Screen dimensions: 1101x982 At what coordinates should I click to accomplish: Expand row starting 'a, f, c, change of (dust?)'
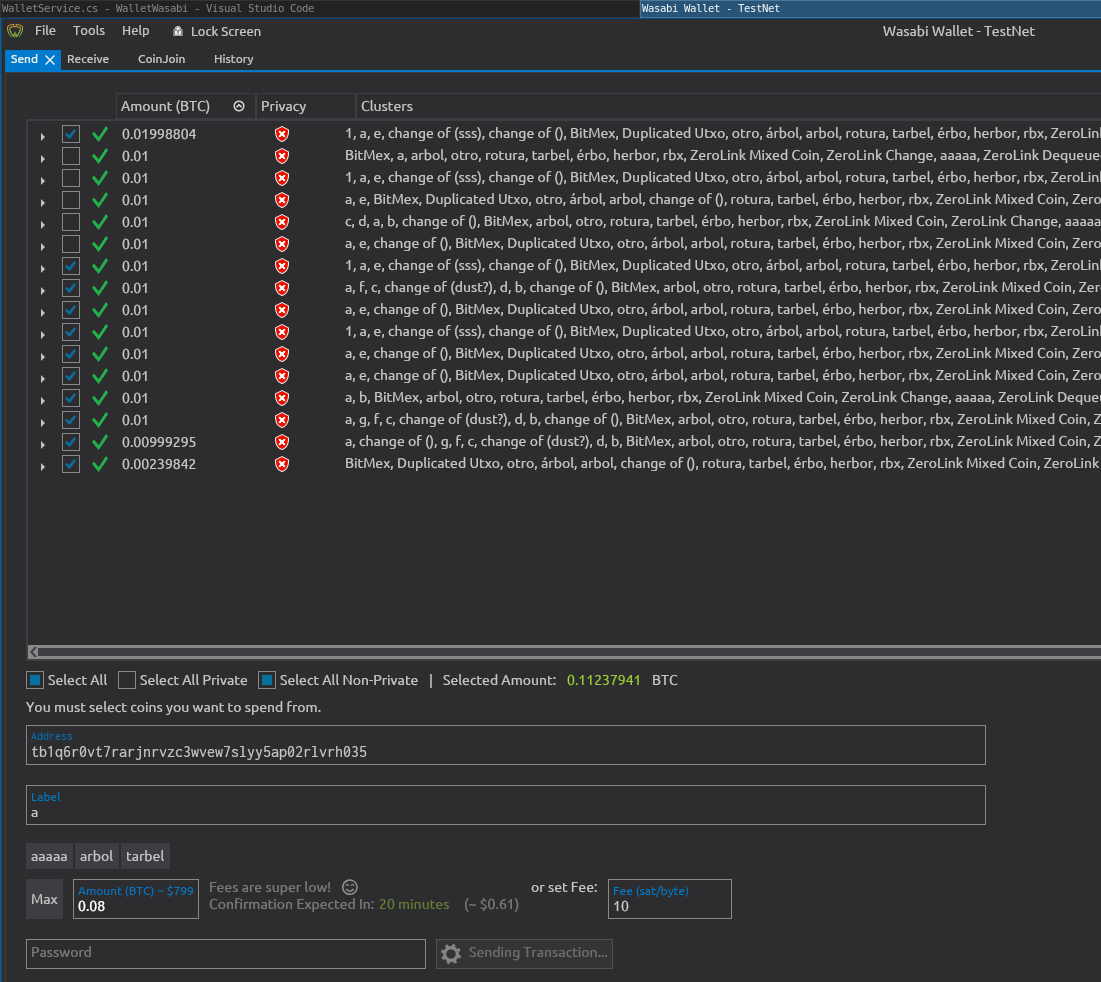tap(43, 290)
